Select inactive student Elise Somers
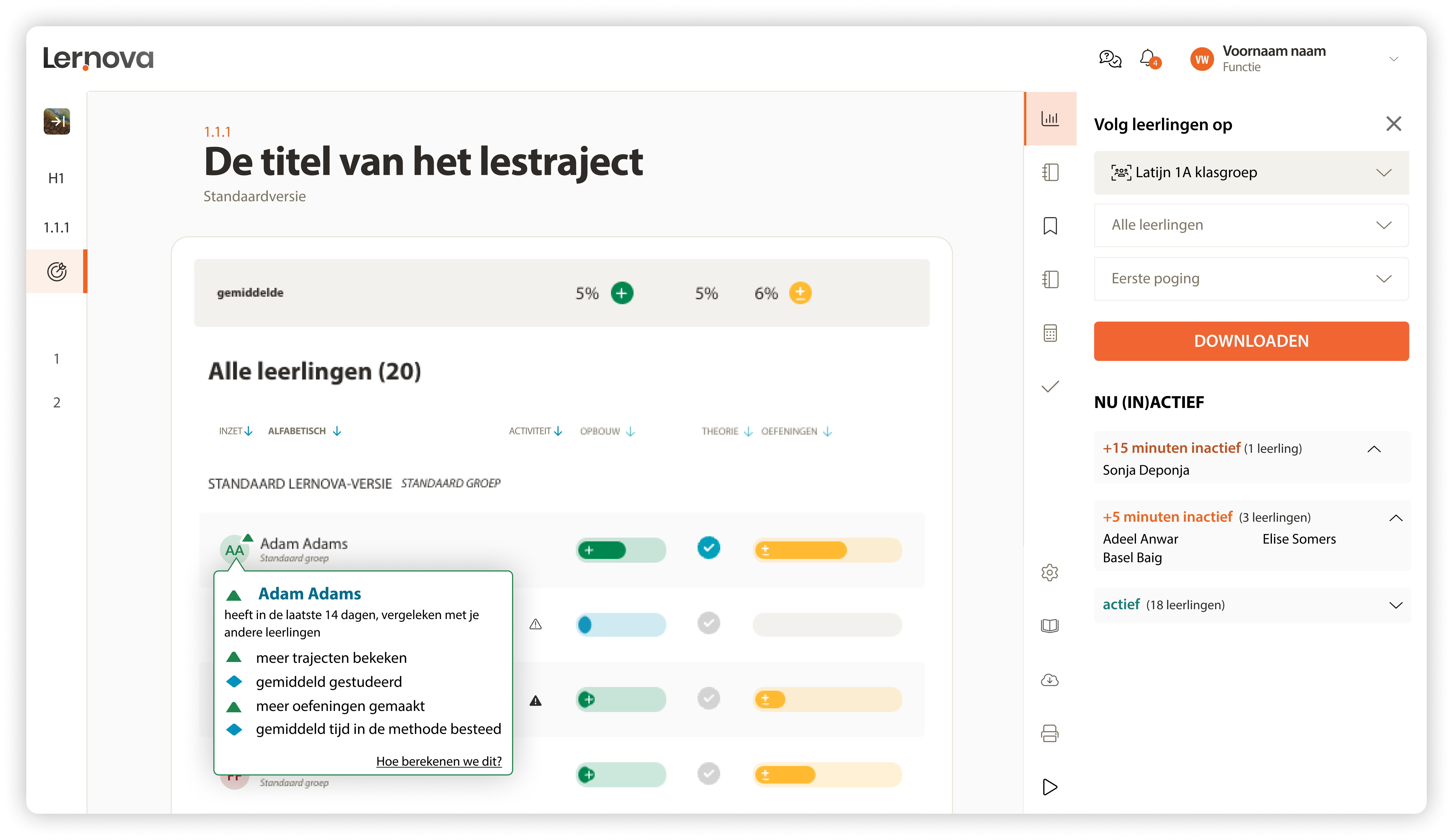 tap(1298, 539)
